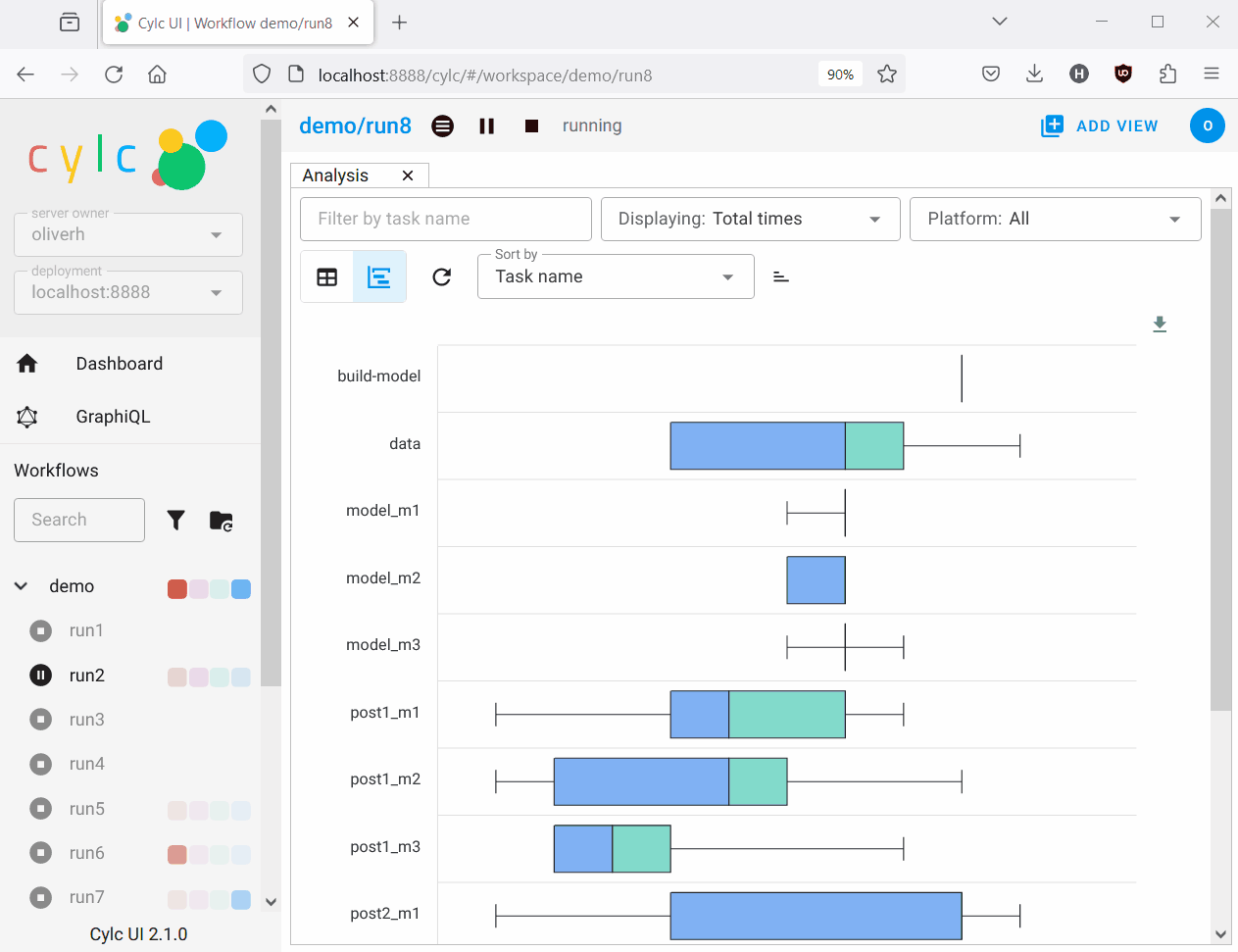Click the Filter by task name field
The width and height of the screenshot is (1238, 952).
[446, 219]
